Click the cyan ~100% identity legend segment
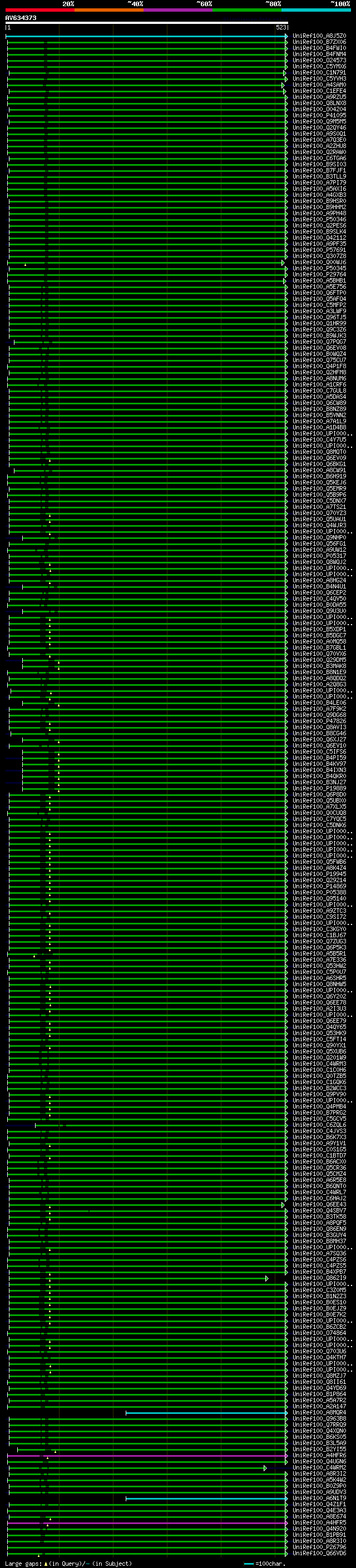356x1568 pixels. click(x=317, y=11)
